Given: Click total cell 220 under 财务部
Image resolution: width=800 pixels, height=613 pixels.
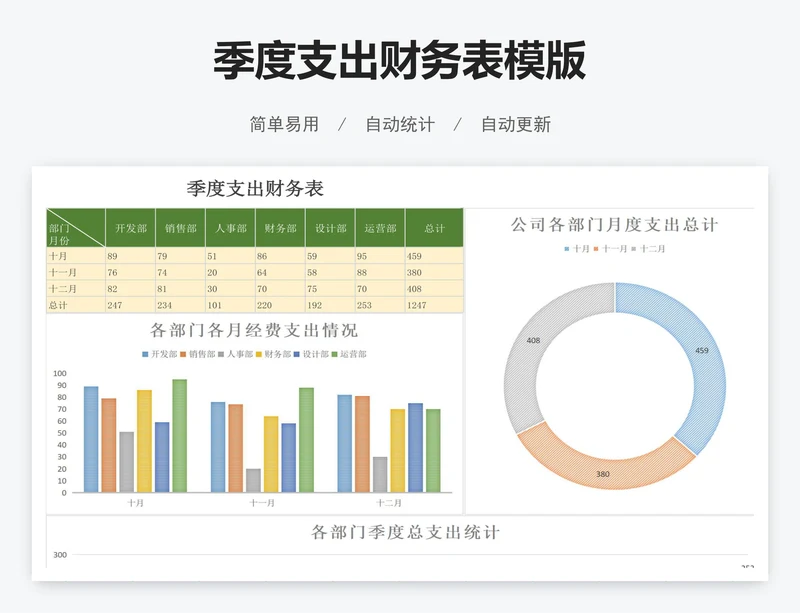Looking at the screenshot, I should [x=281, y=305].
